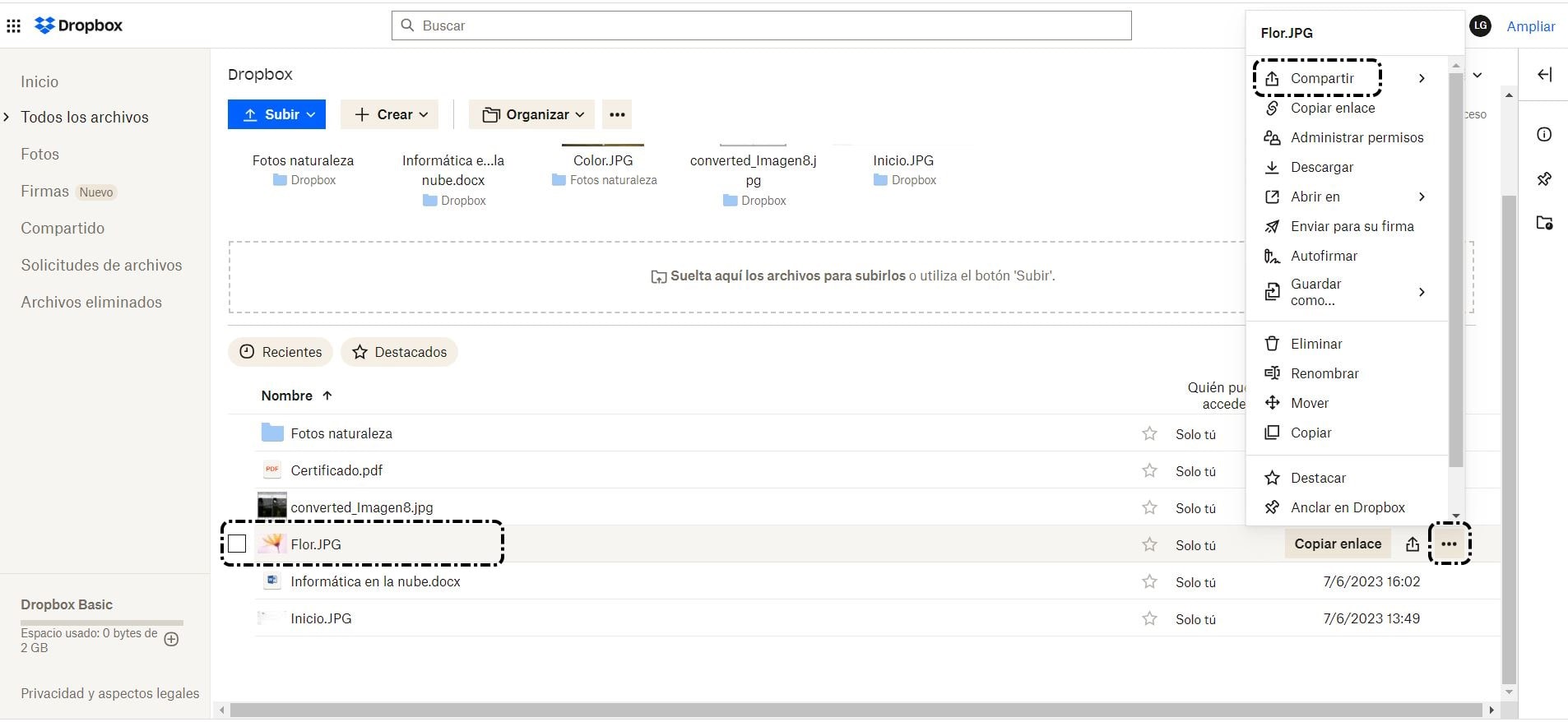The image size is (1568, 722).
Task: Click the plus icon next to storage usage
Action: click(171, 639)
